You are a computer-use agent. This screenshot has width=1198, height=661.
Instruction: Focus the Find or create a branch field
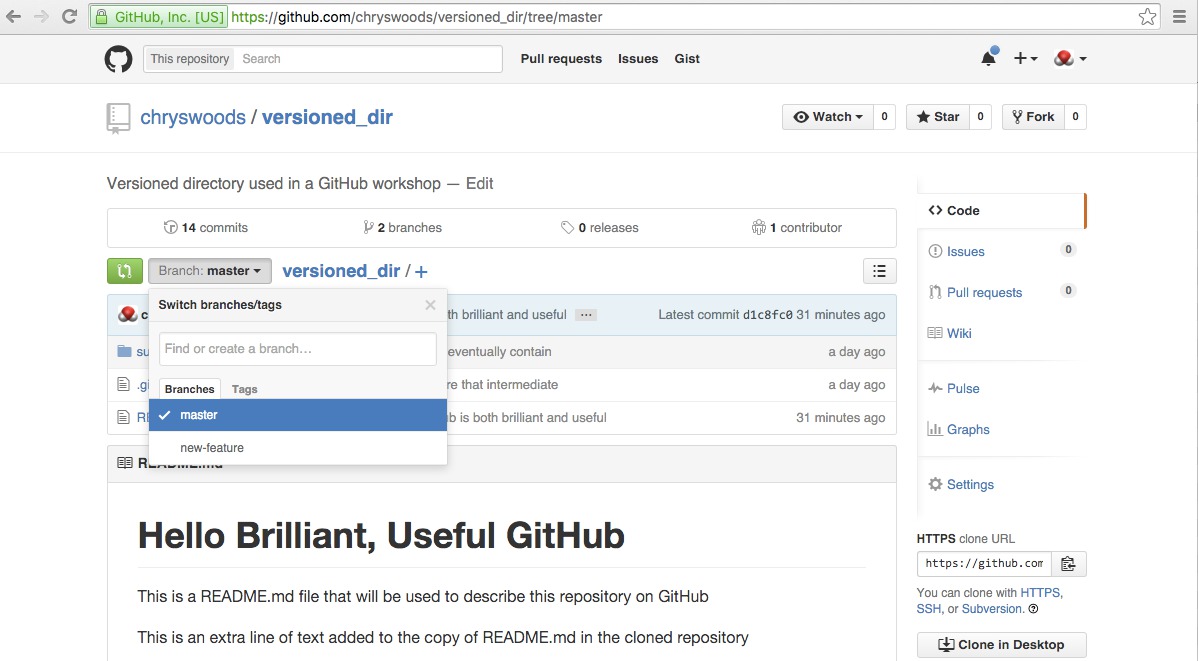click(x=298, y=348)
